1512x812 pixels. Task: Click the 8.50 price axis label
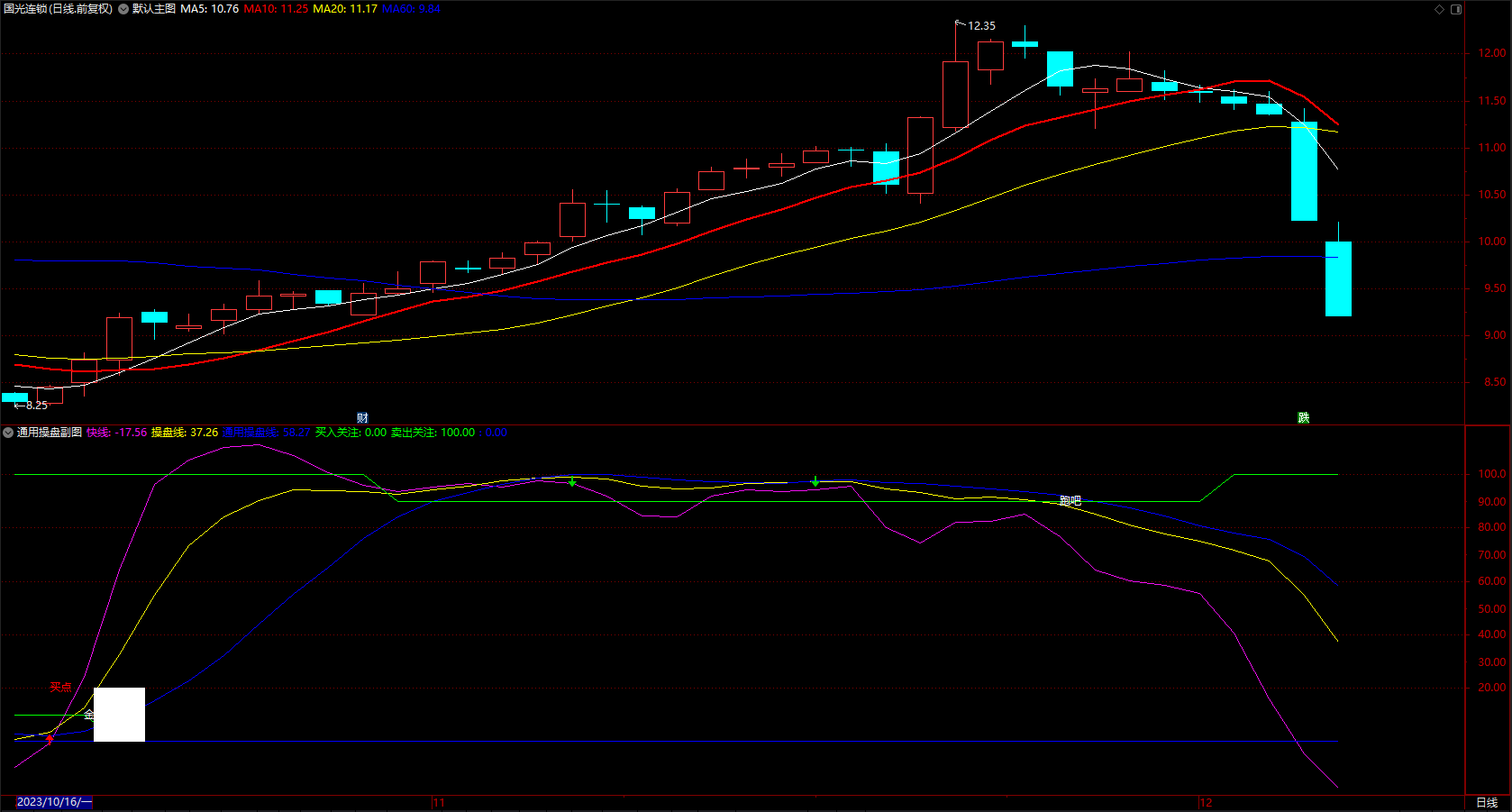[x=1495, y=382]
